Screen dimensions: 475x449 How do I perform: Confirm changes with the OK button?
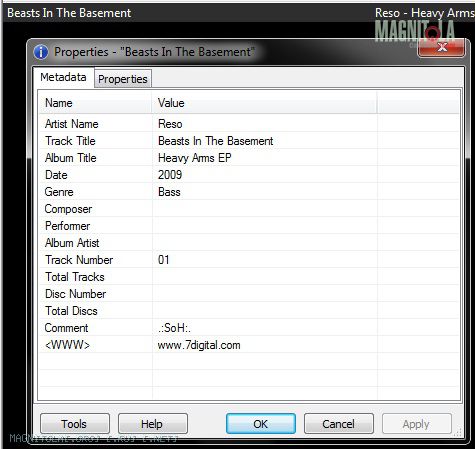(261, 424)
